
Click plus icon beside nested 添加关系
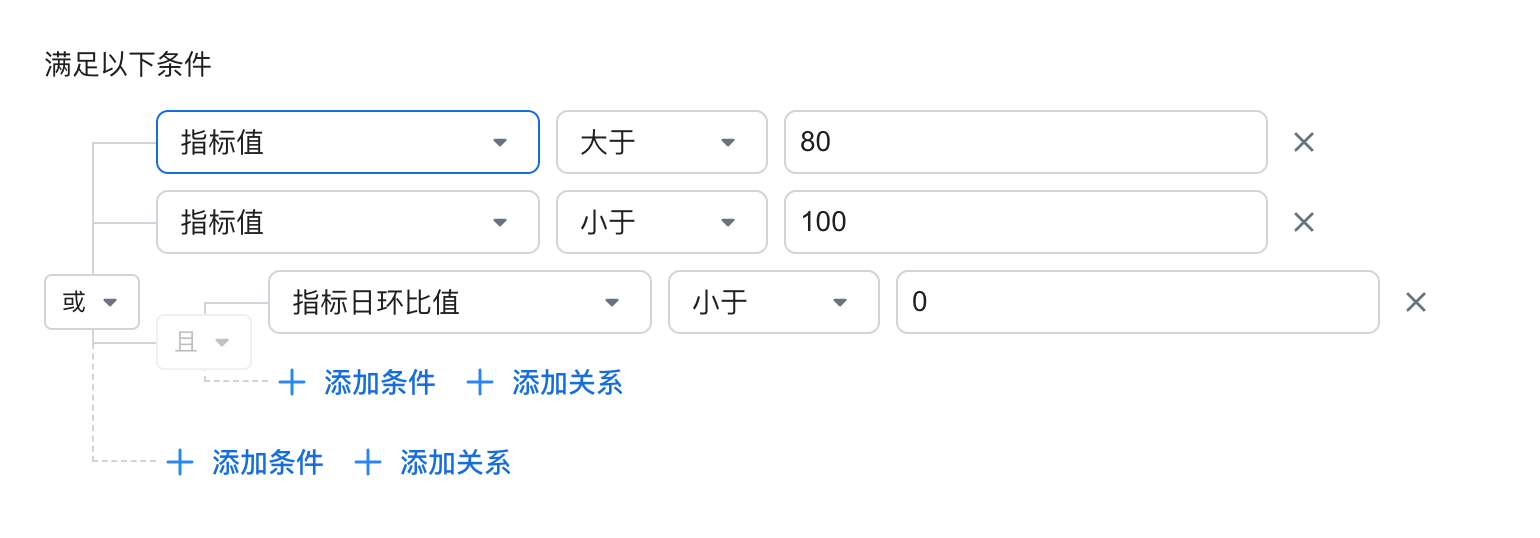tap(480, 382)
